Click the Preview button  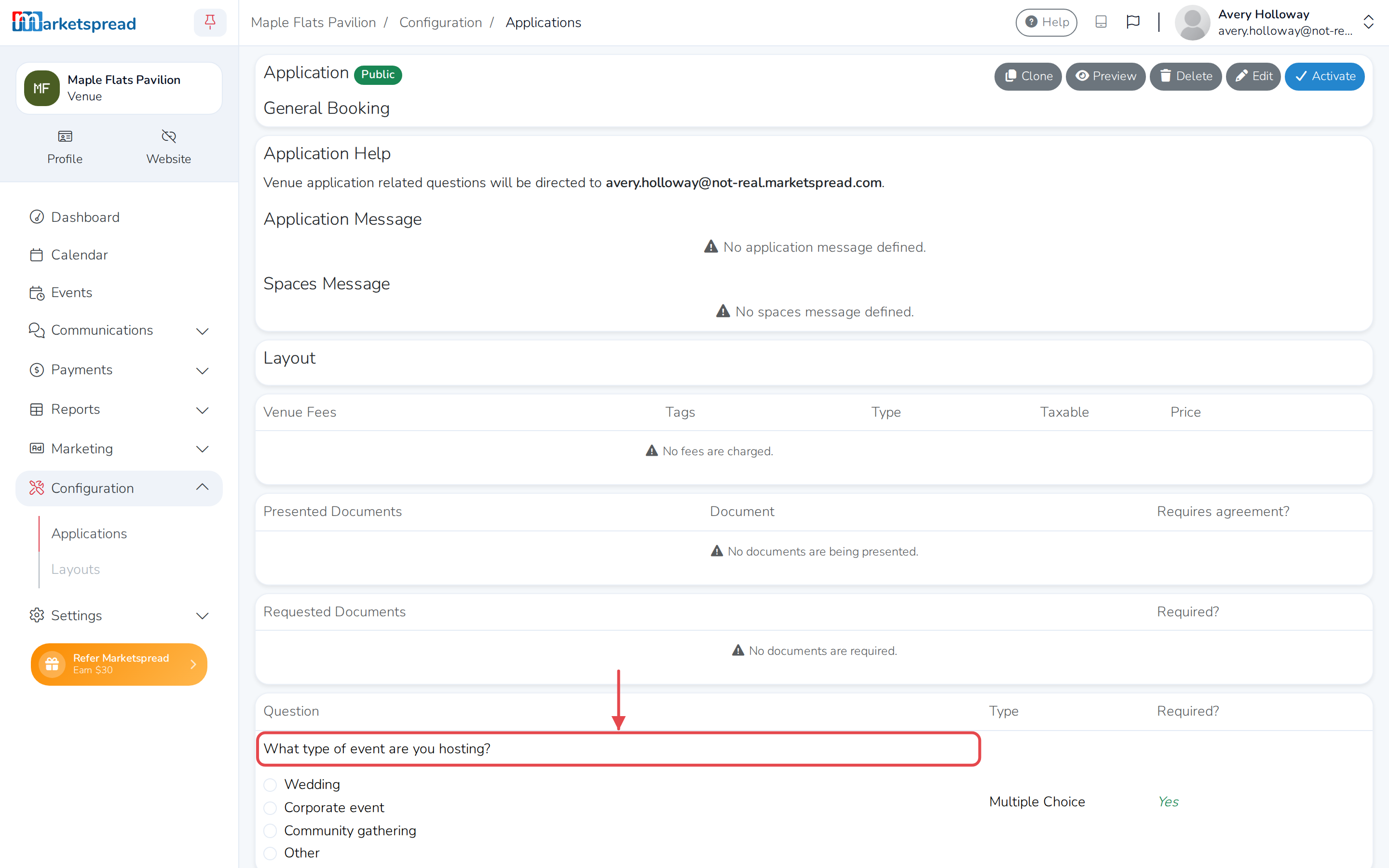click(x=1105, y=76)
